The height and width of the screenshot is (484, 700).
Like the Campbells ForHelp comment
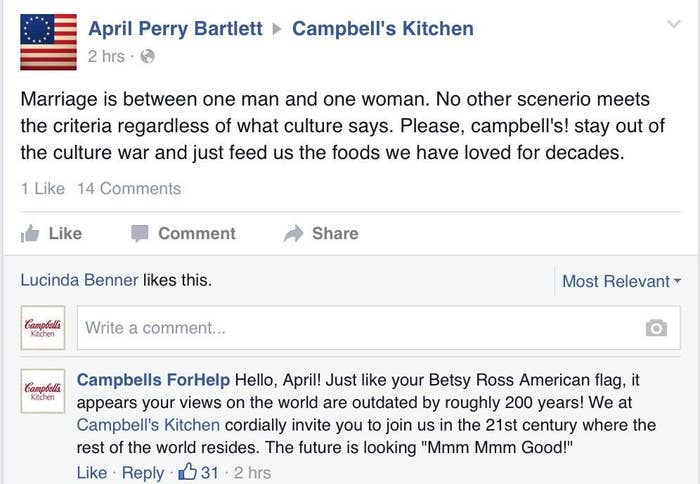[x=92, y=472]
